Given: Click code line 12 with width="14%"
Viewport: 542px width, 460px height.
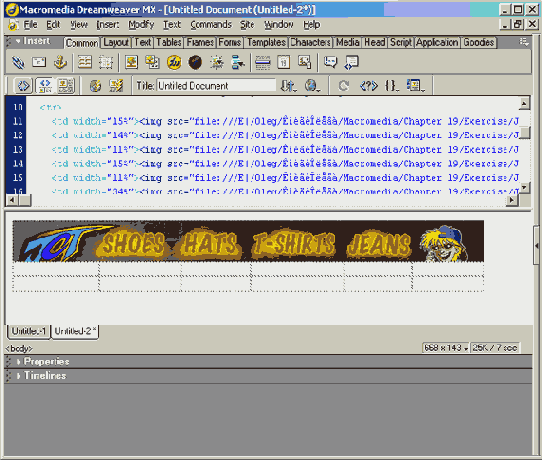Looking at the screenshot, I should point(285,135).
